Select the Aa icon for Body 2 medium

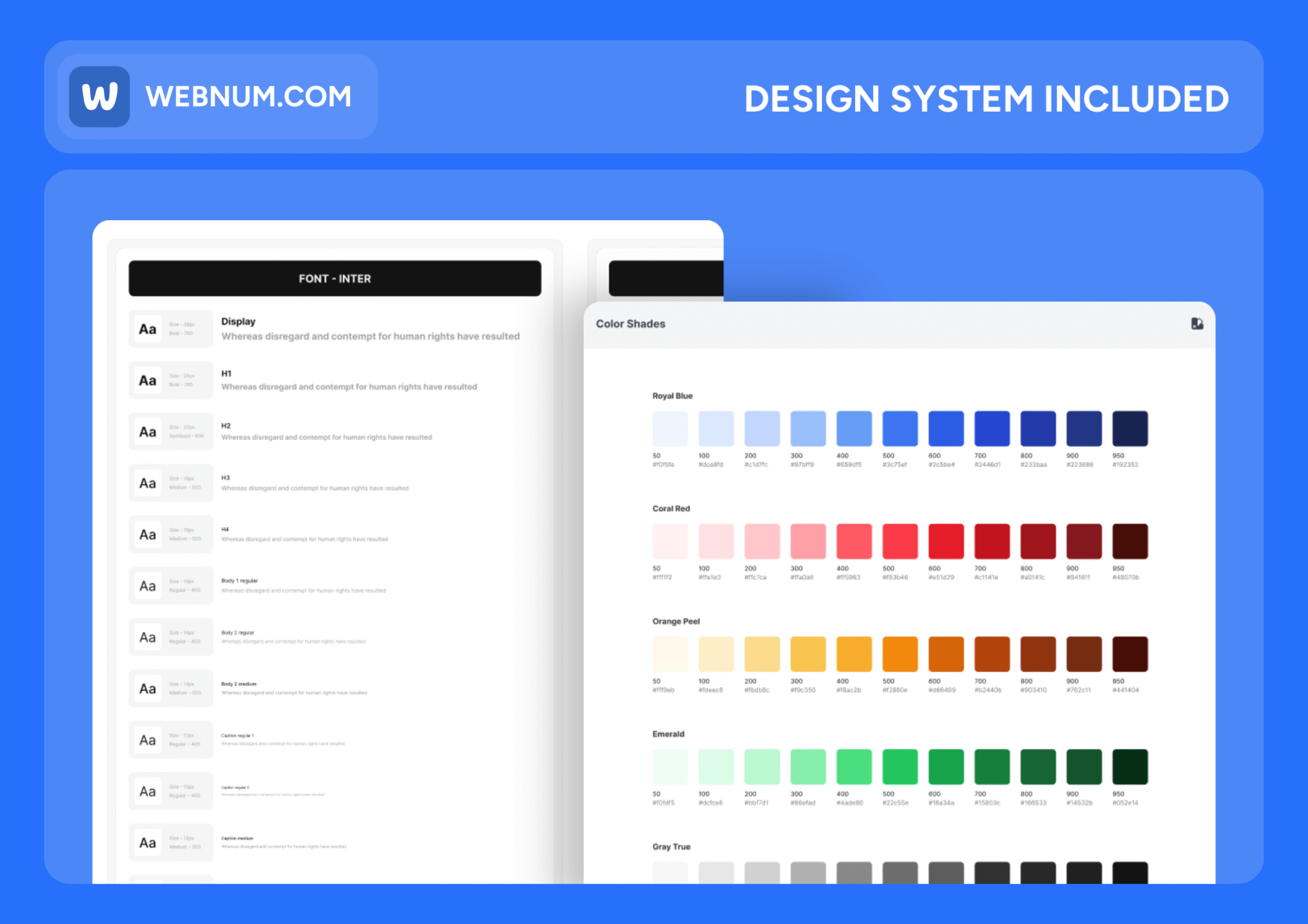coord(147,688)
